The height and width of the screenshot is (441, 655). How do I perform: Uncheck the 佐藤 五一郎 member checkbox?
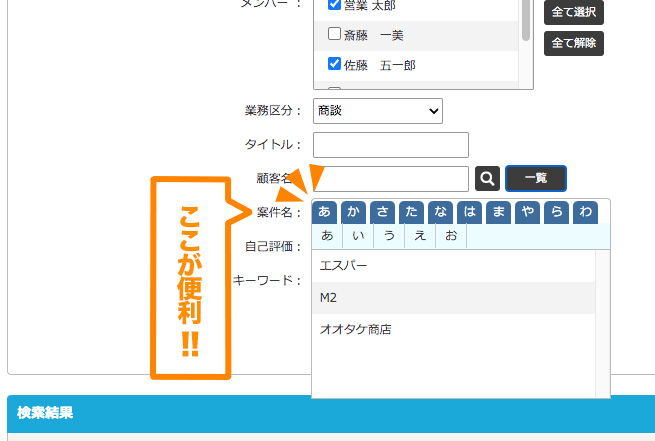click(334, 64)
